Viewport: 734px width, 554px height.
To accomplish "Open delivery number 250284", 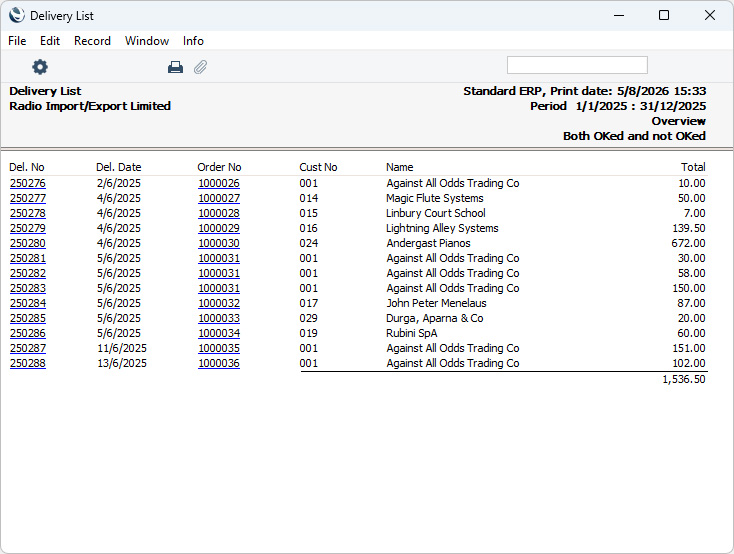I will pos(28,303).
